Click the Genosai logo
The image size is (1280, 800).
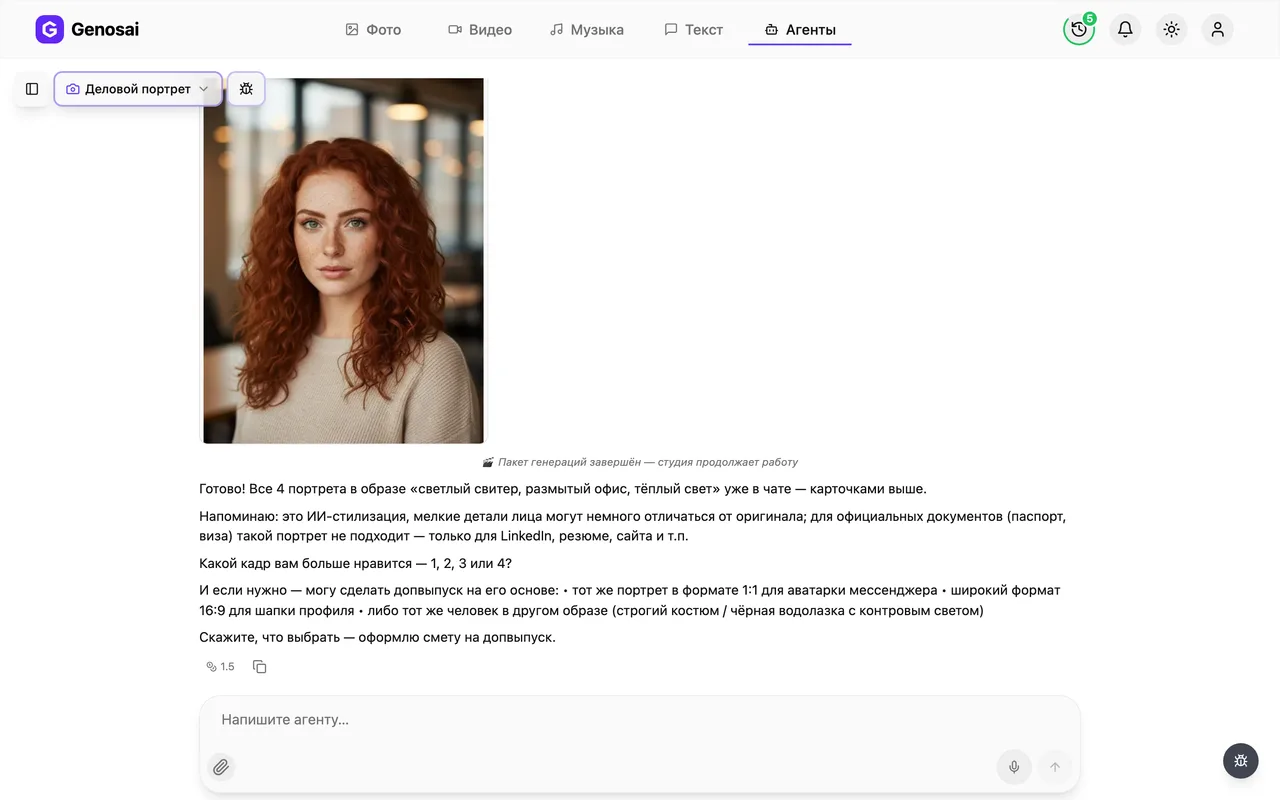click(x=87, y=29)
